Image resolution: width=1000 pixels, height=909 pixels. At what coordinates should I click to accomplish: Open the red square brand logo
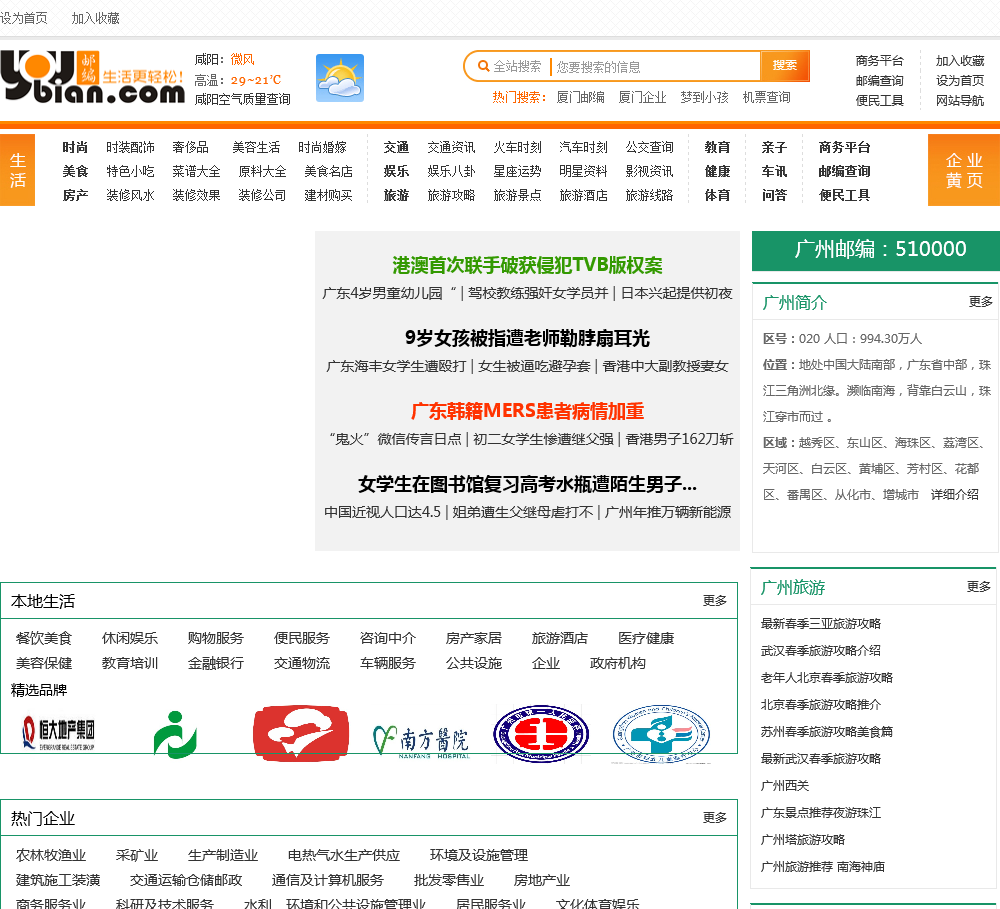[x=300, y=733]
